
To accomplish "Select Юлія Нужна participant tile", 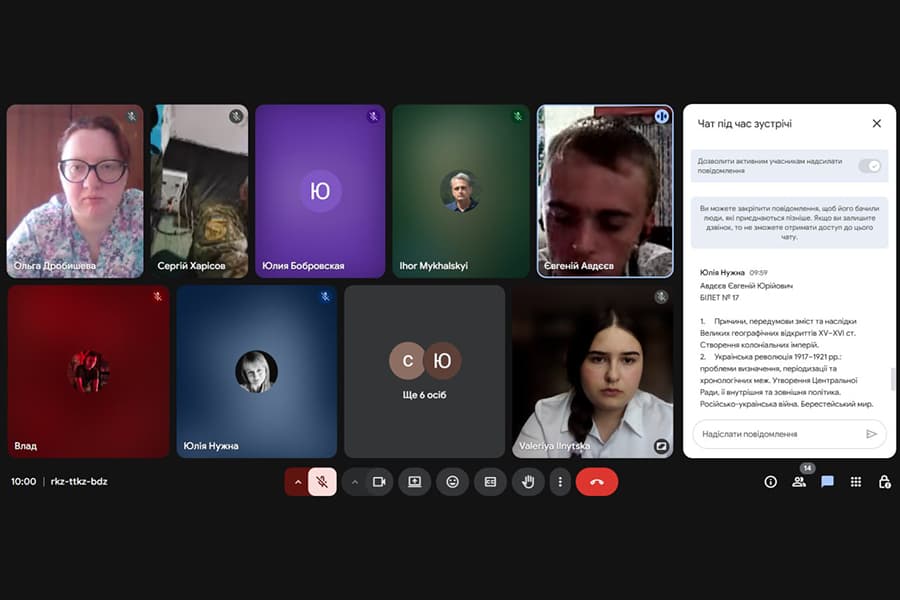I will pos(257,371).
